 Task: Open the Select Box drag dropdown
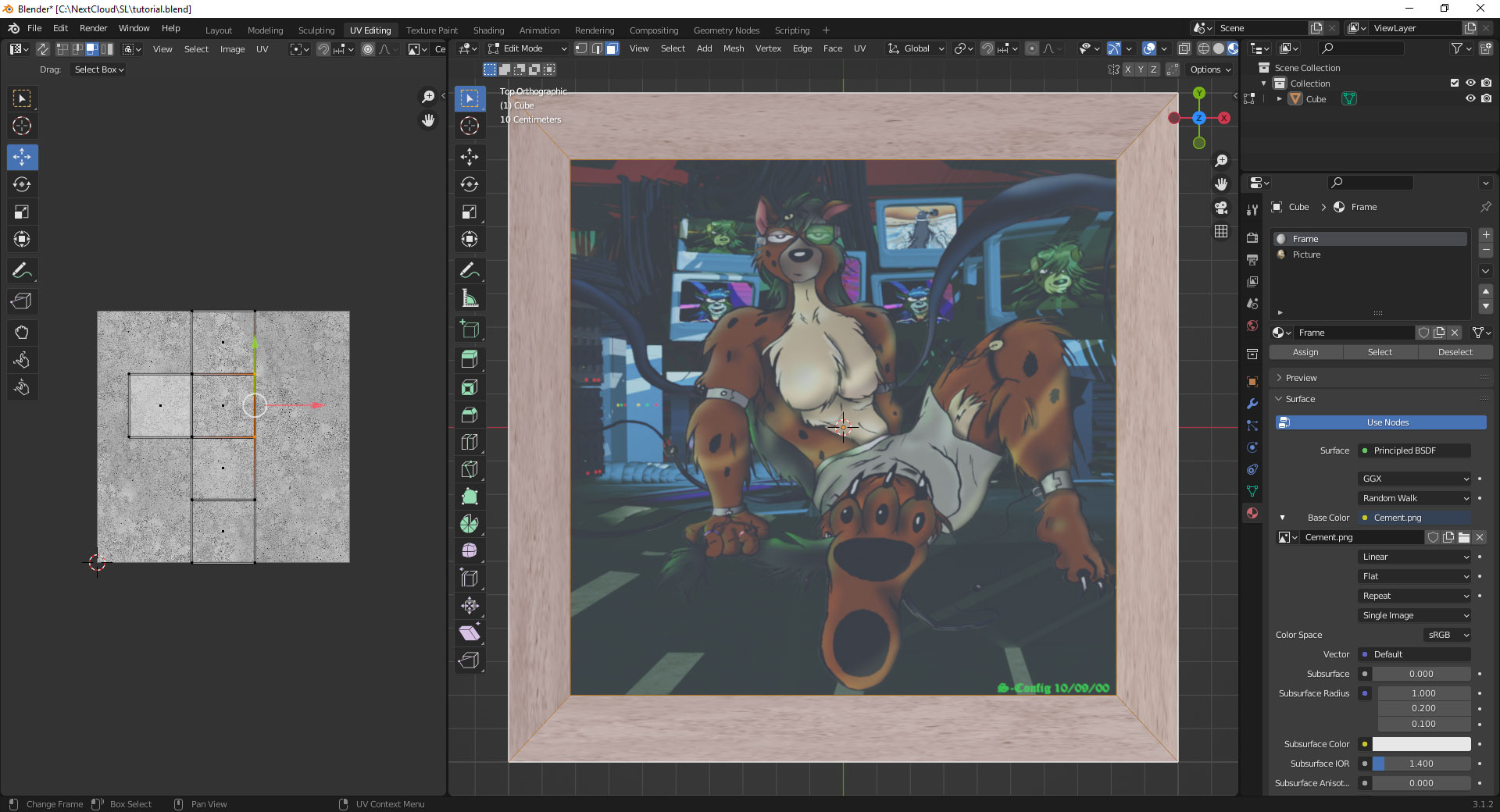pos(98,69)
